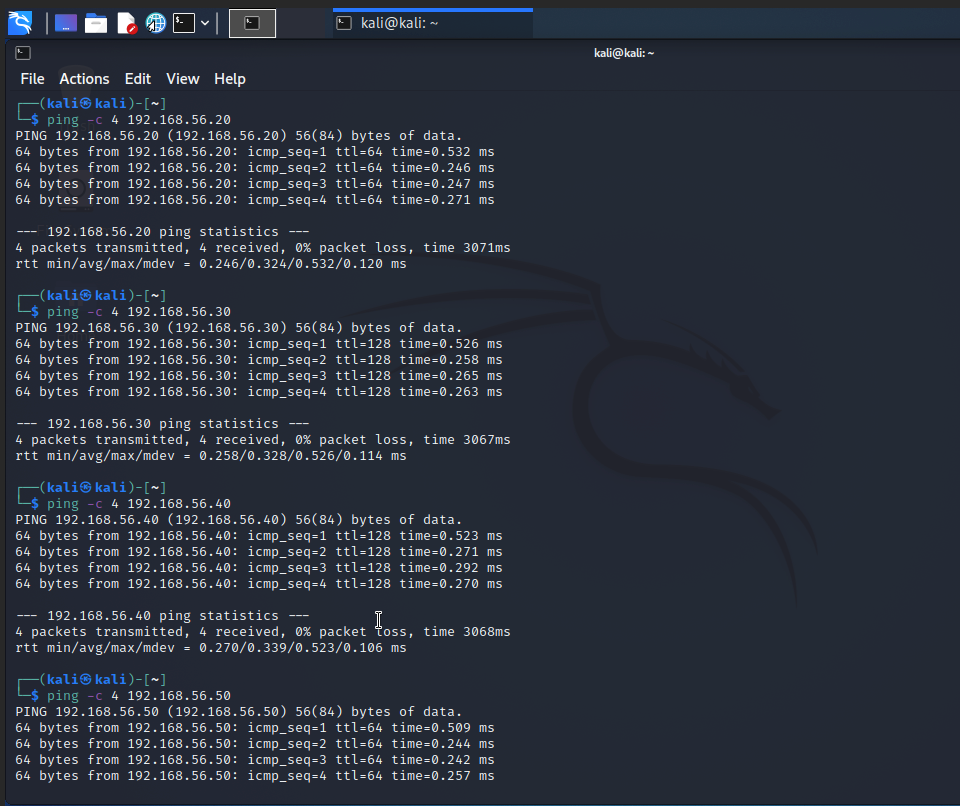Click reply line with time=0.257 ms
The image size is (960, 806).
point(255,776)
